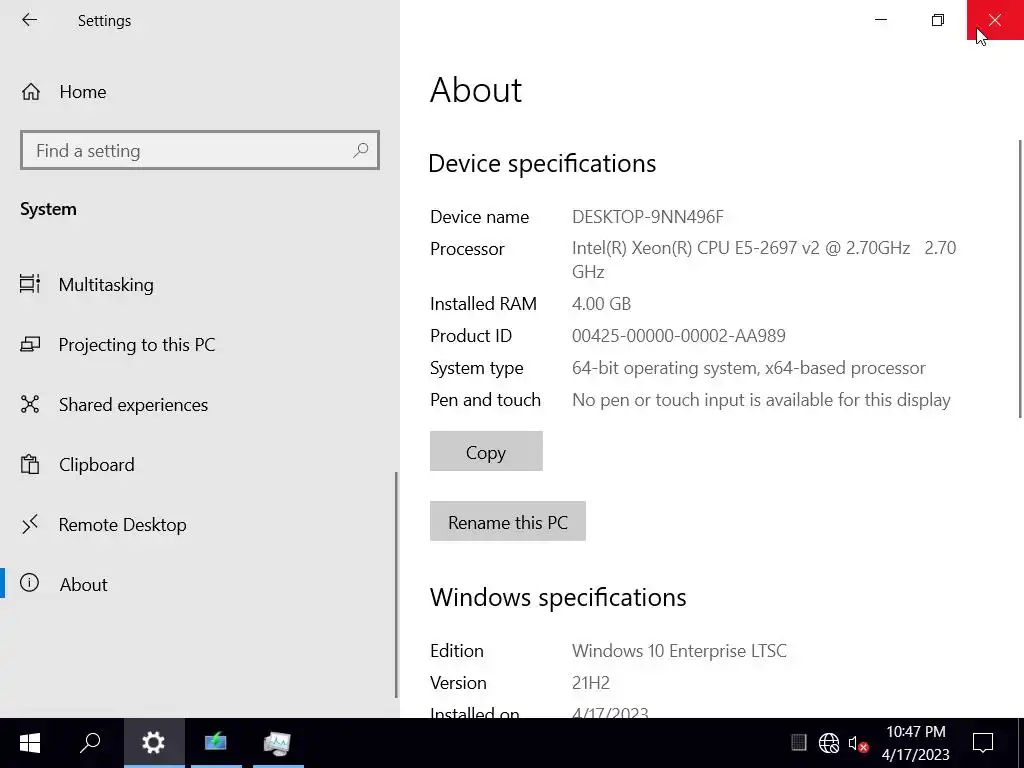Click the 64-bit operating system text
Viewport: 1024px width, 768px height.
748,368
